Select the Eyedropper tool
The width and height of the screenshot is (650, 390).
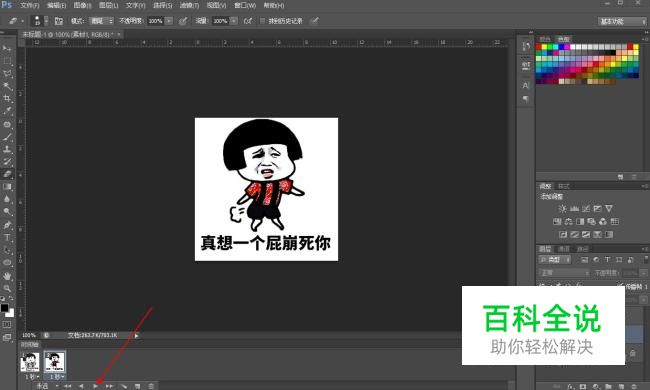pos(7,111)
